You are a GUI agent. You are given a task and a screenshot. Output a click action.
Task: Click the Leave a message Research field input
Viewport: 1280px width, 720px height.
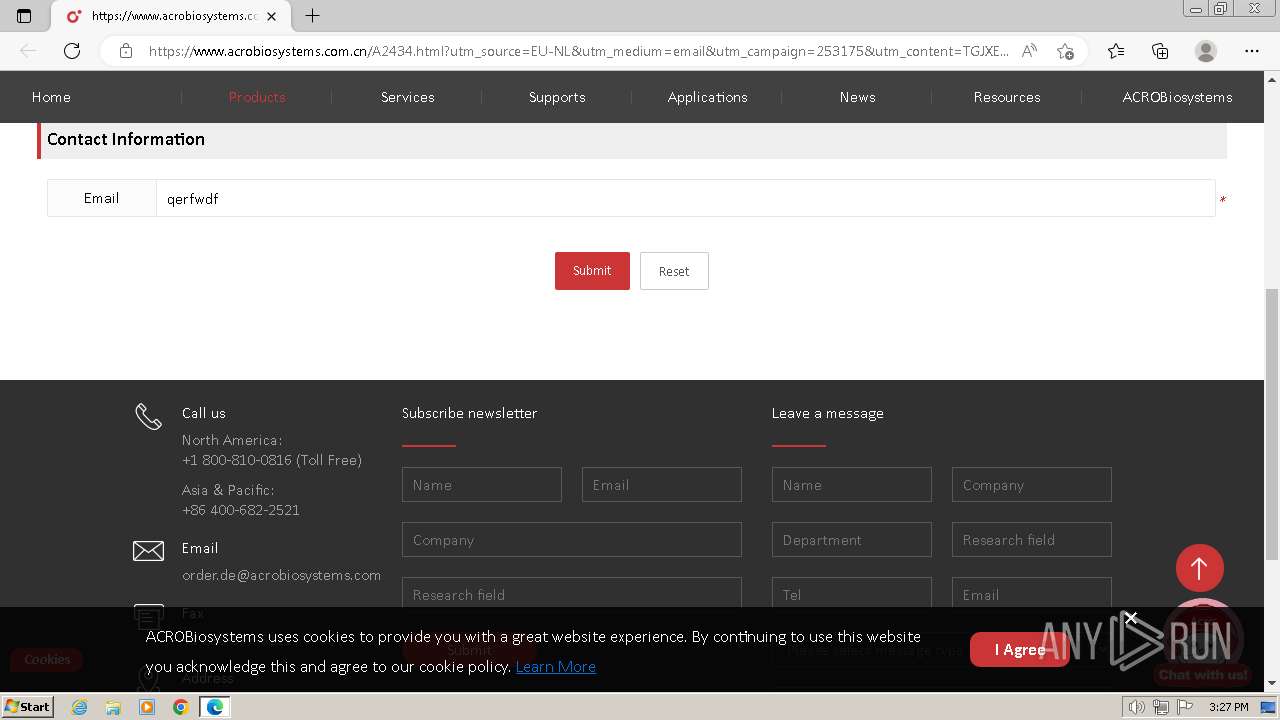[1032, 540]
